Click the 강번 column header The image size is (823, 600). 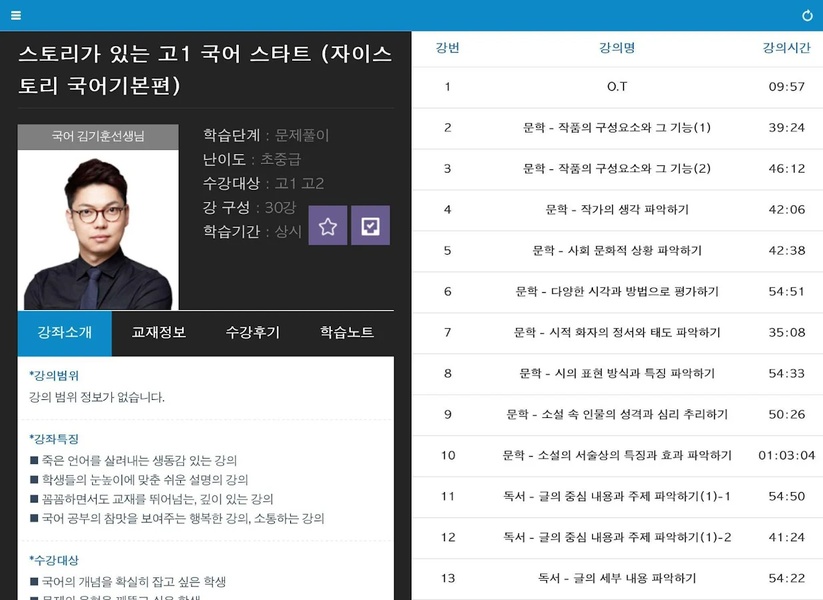click(x=447, y=48)
